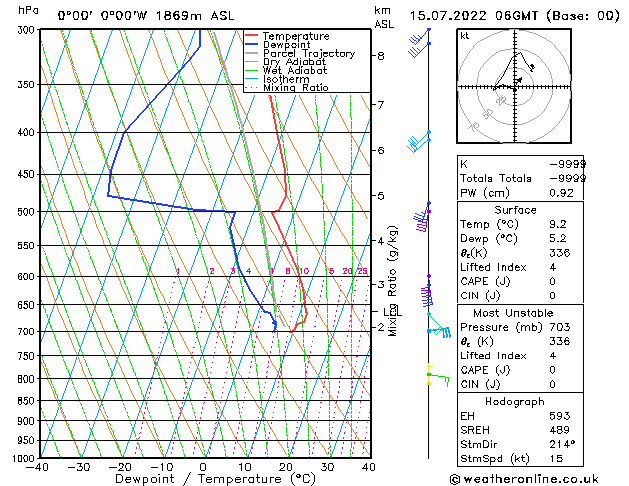Click the Surface CIN (J) row
This screenshot has width=629, height=486.
(x=520, y=296)
